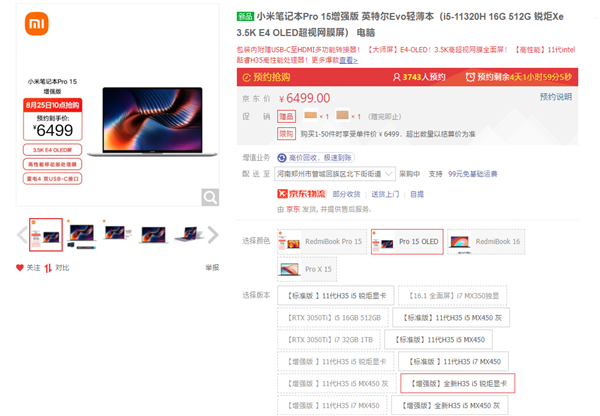600x416 pixels.
Task: Select 【增强版】11代H35 i5 MX450 灰 version
Action: click(336, 383)
